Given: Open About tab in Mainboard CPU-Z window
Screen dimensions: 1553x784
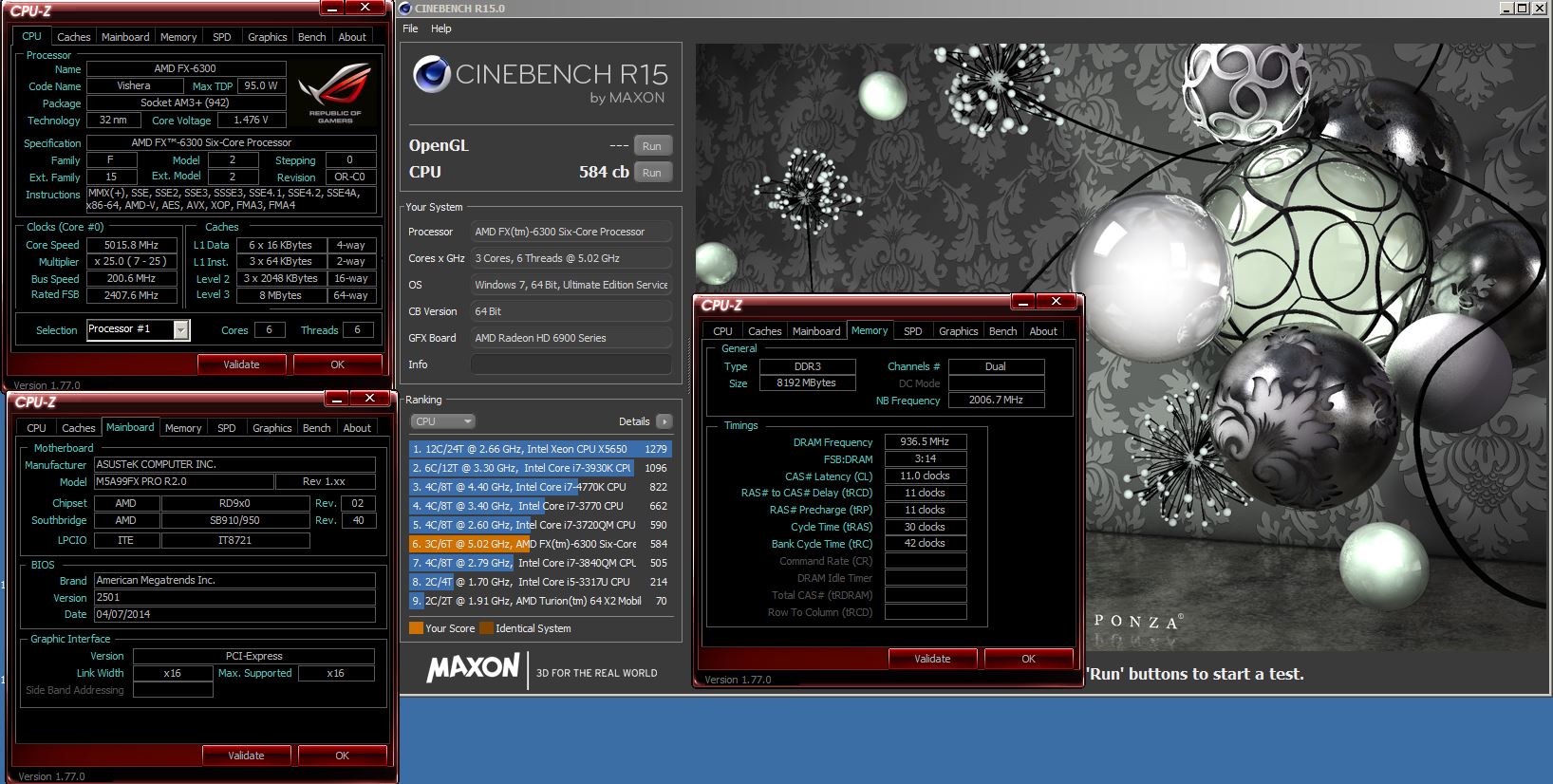Looking at the screenshot, I should [x=357, y=428].
